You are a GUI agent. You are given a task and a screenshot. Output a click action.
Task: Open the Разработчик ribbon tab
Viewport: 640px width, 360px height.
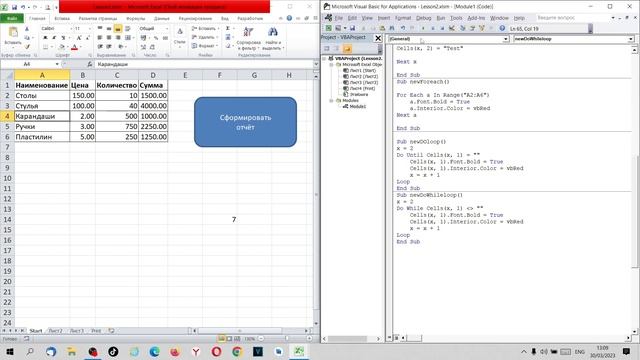[250, 18]
